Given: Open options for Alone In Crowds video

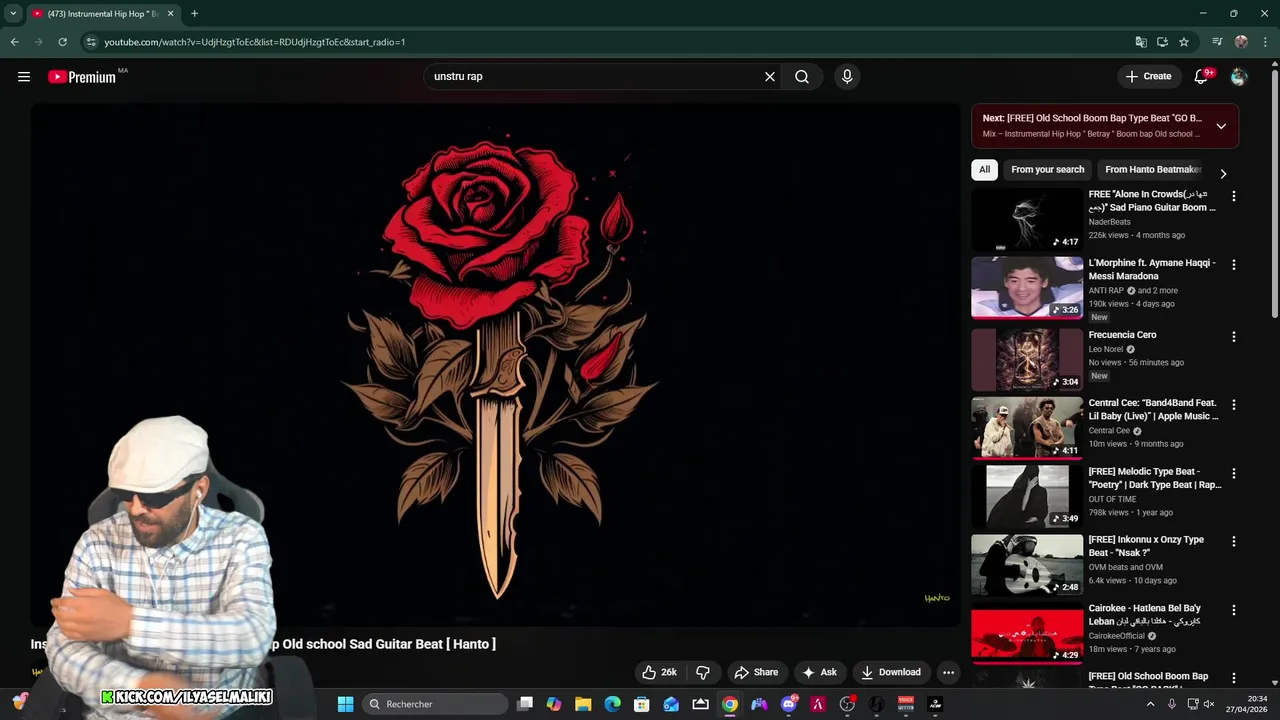Looking at the screenshot, I should pyautogui.click(x=1234, y=197).
